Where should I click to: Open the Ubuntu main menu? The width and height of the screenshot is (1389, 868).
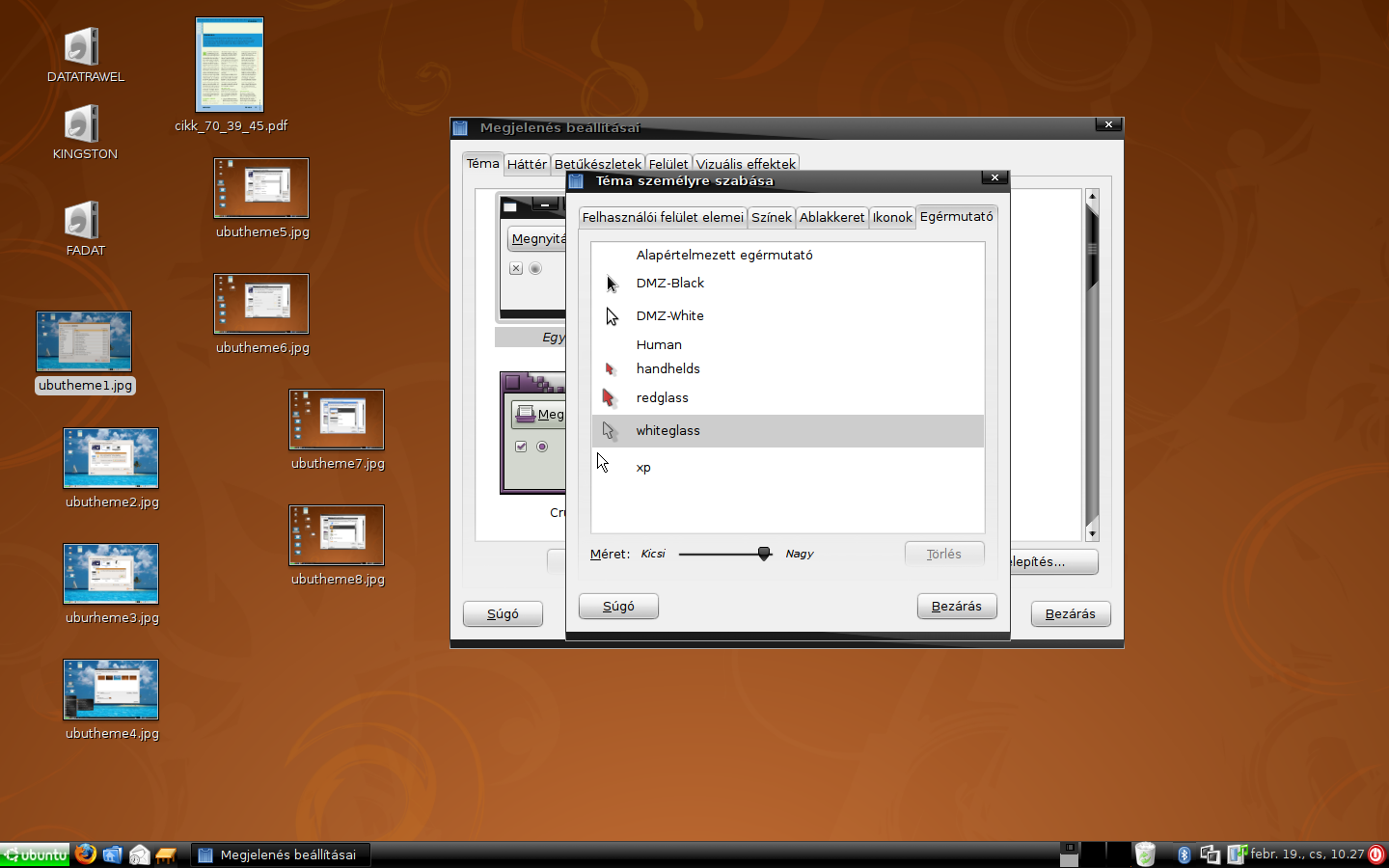tap(35, 854)
